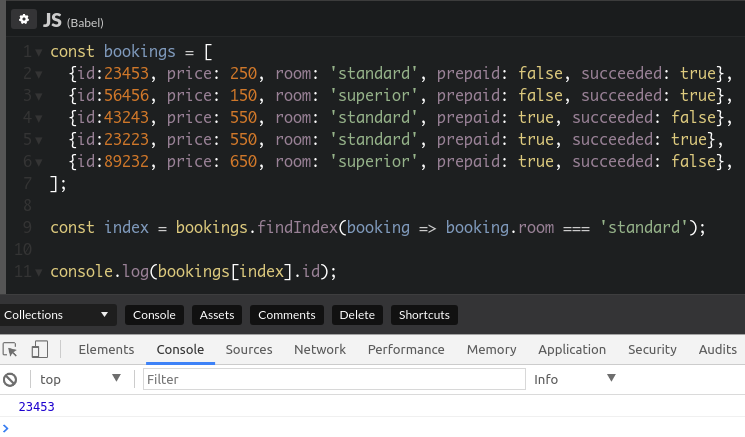This screenshot has width=745, height=437.
Task: Collapse code fold arrow on line 1
Action: [38, 52]
